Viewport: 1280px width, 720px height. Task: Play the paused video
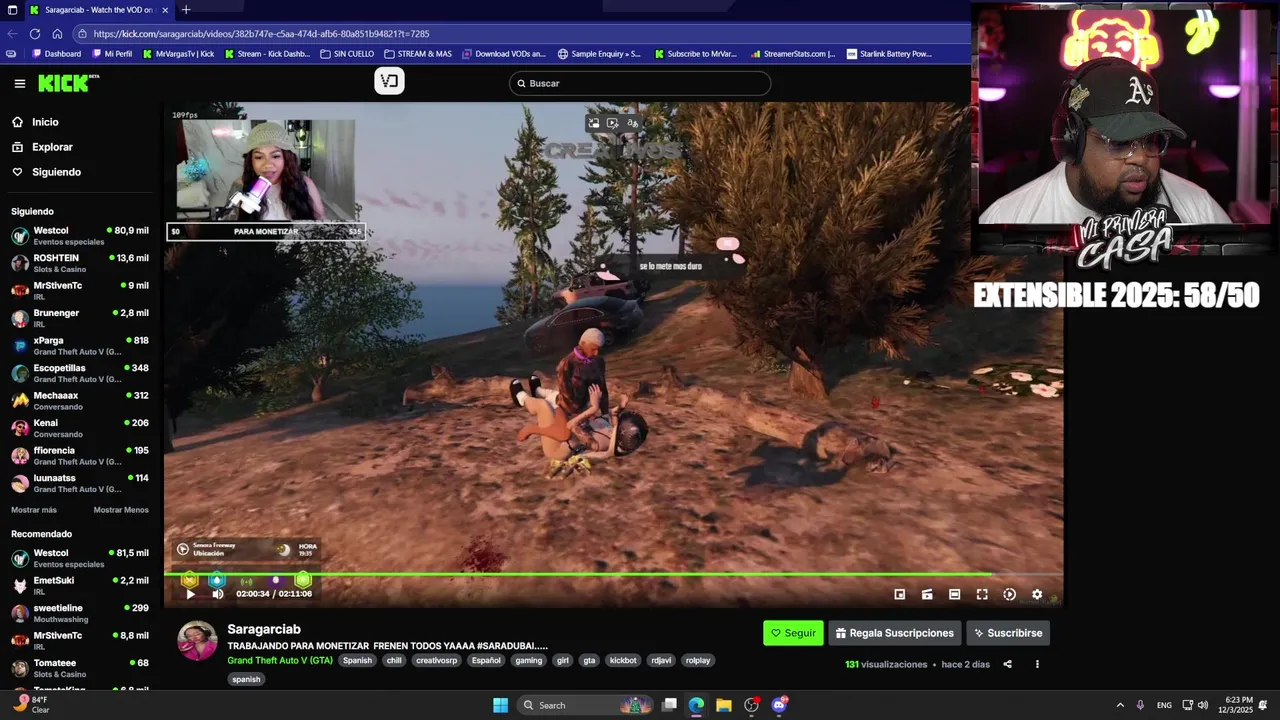tap(190, 594)
